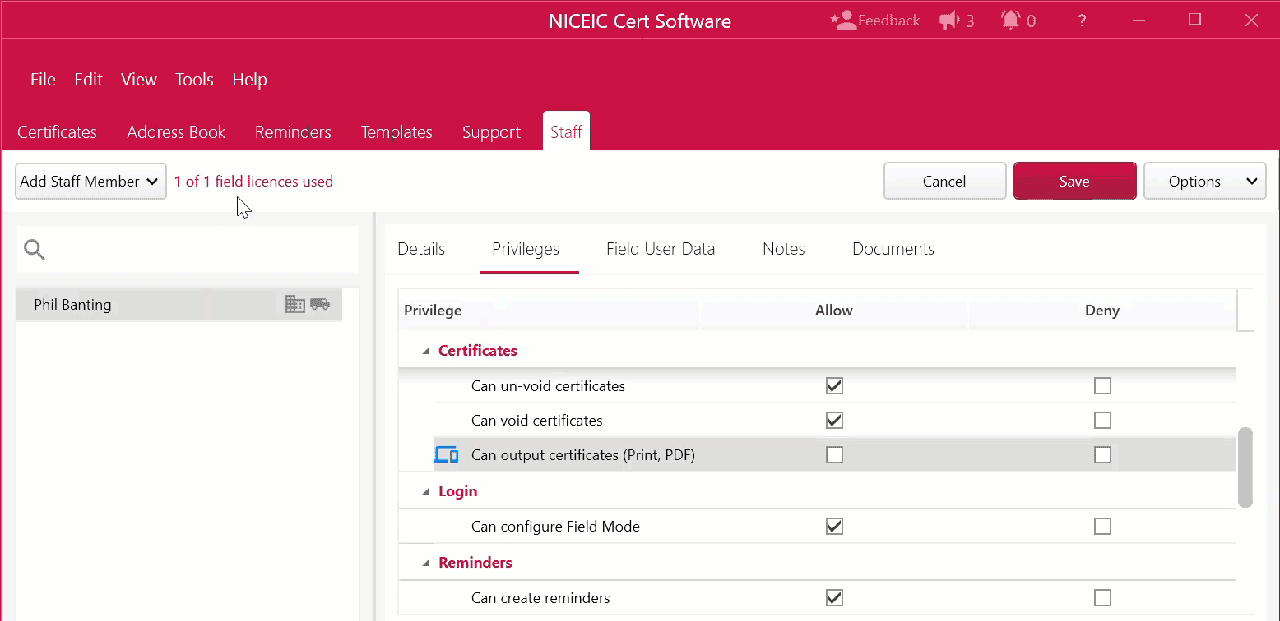The image size is (1280, 621).
Task: Switch to the Certificates tab
Action: pyautogui.click(x=57, y=132)
